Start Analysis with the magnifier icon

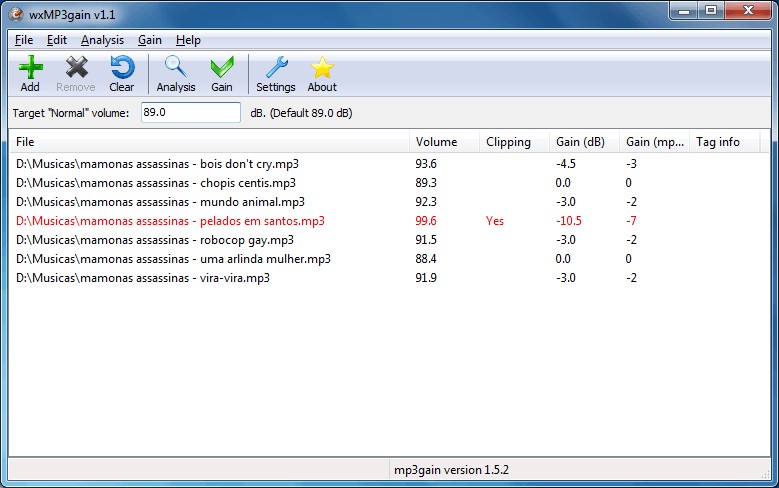point(176,68)
